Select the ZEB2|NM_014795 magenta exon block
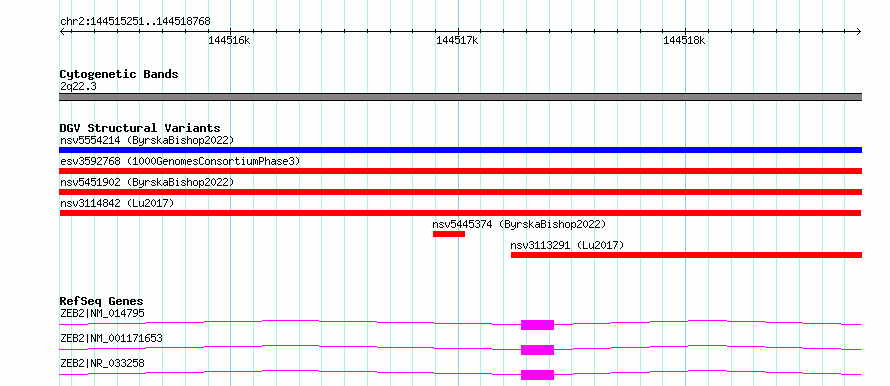 click(538, 325)
